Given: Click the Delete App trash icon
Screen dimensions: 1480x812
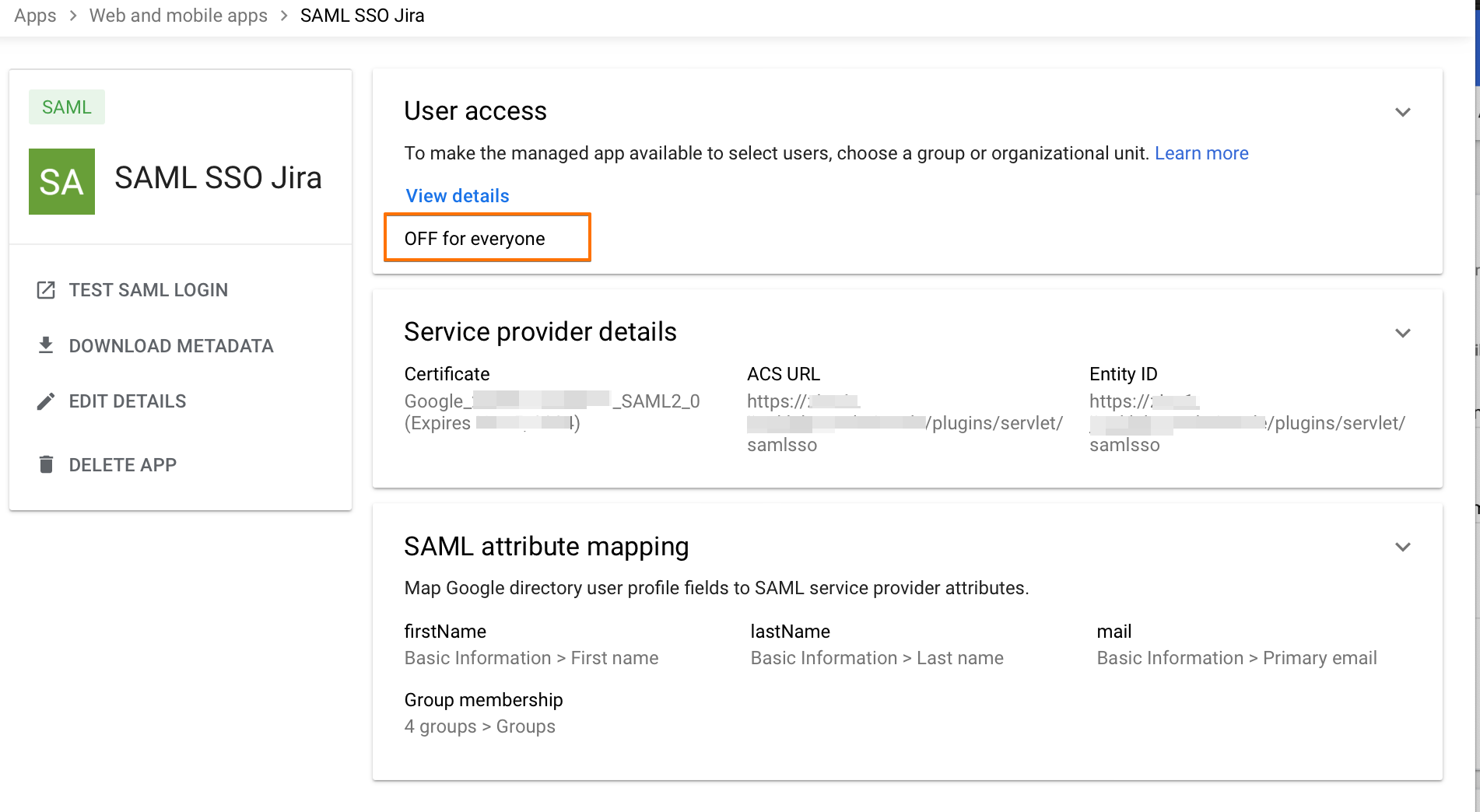Looking at the screenshot, I should point(46,464).
